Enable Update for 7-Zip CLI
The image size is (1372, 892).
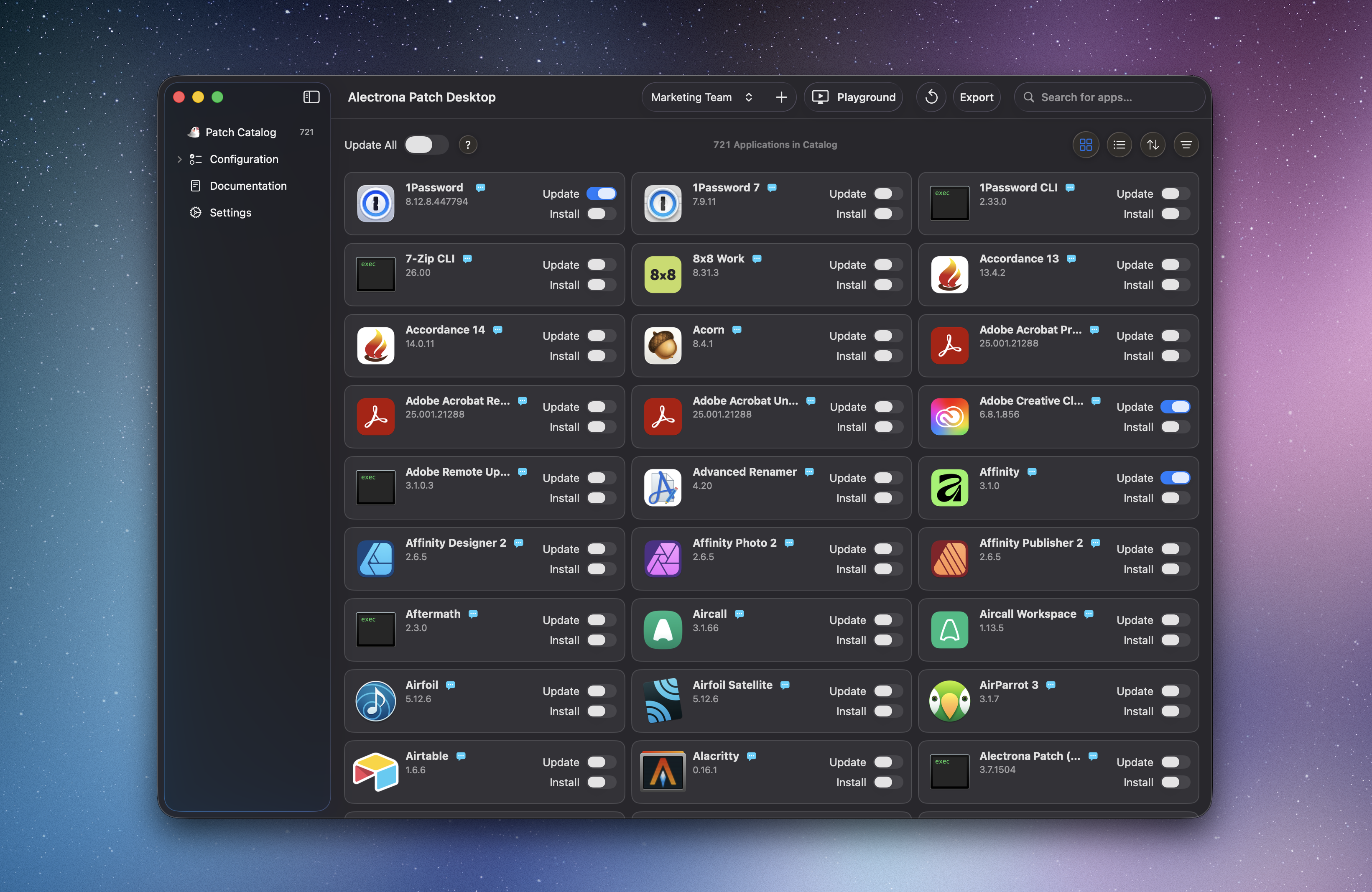pyautogui.click(x=601, y=265)
